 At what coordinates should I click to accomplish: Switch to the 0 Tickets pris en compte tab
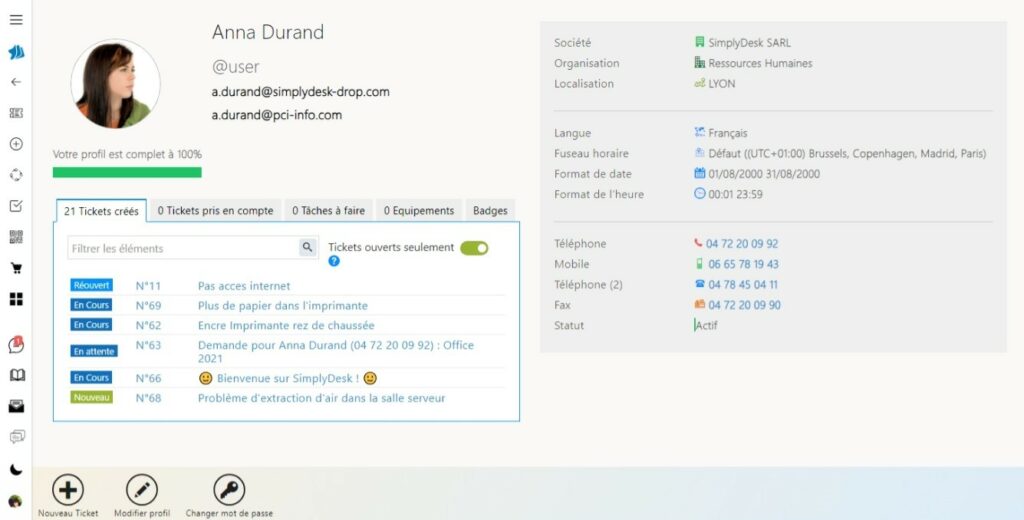(x=215, y=211)
